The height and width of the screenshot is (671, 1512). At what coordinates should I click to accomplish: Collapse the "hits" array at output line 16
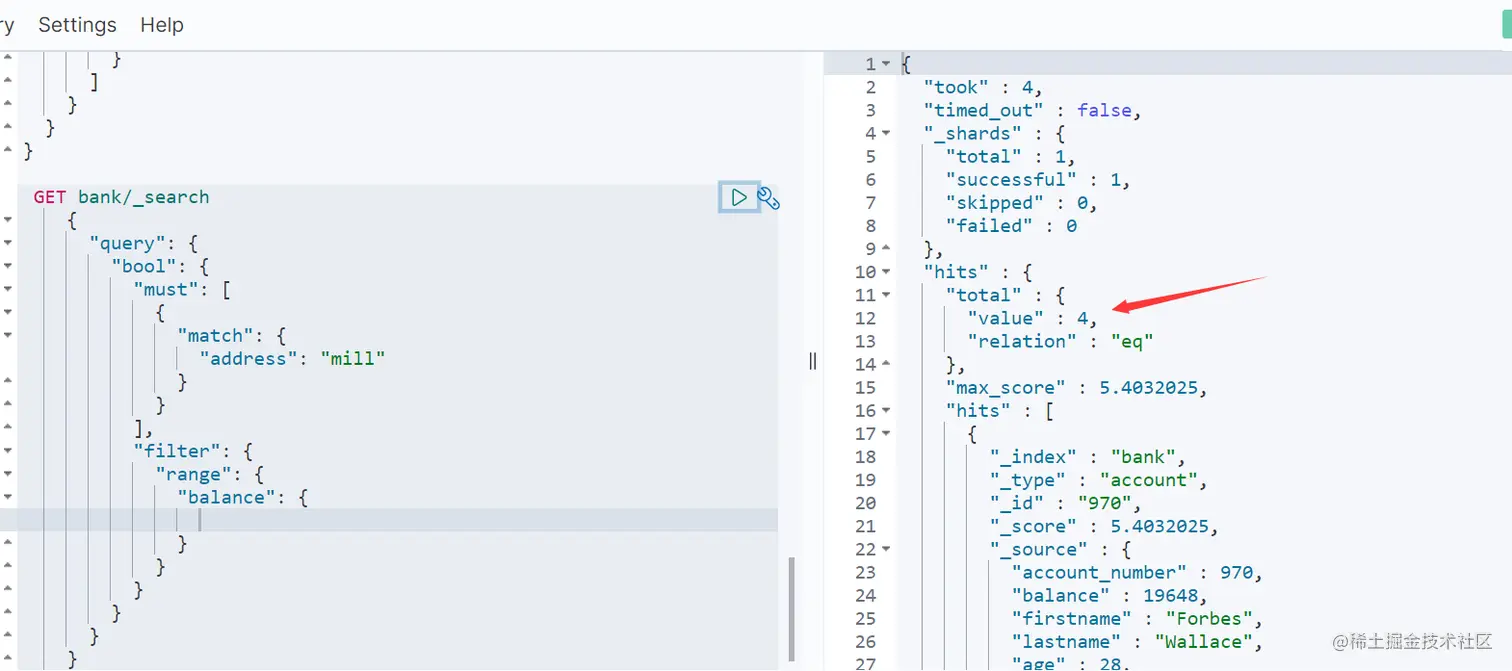pyautogui.click(x=886, y=411)
